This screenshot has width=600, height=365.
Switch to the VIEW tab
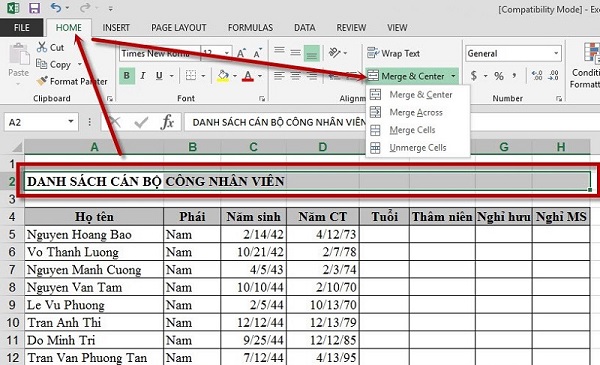coord(397,28)
